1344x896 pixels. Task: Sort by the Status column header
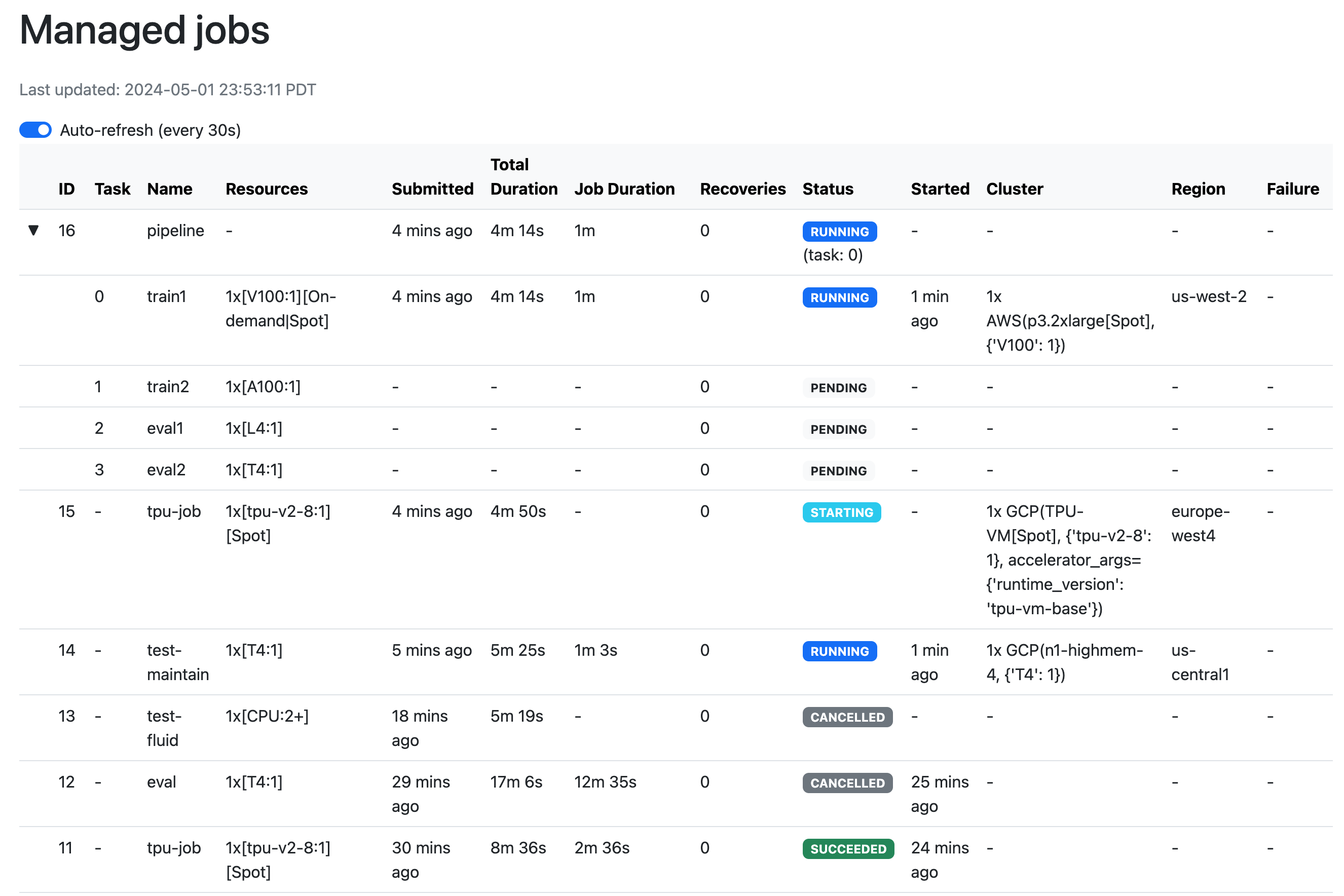click(828, 189)
